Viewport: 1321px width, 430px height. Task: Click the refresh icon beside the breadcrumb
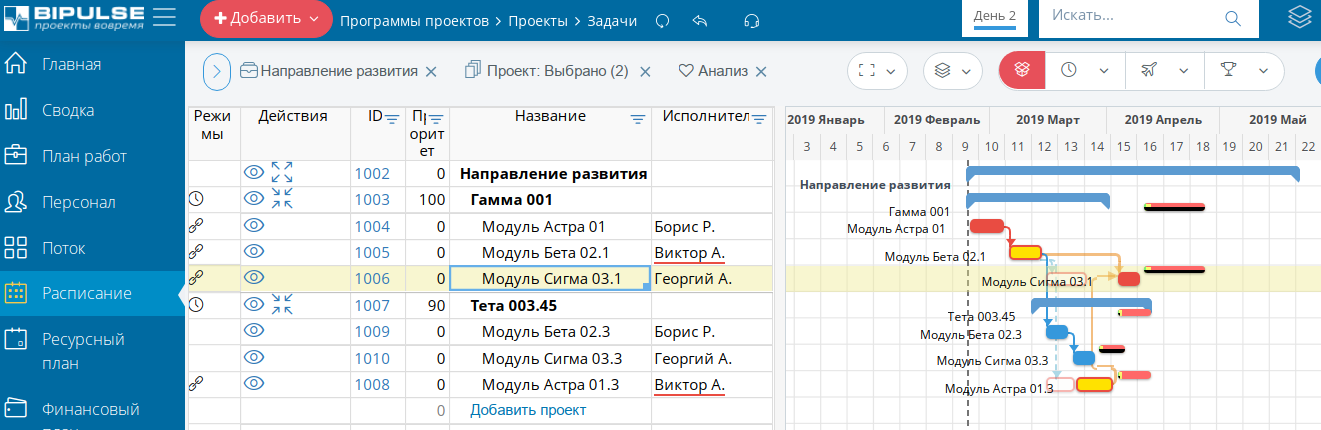pyautogui.click(x=661, y=20)
